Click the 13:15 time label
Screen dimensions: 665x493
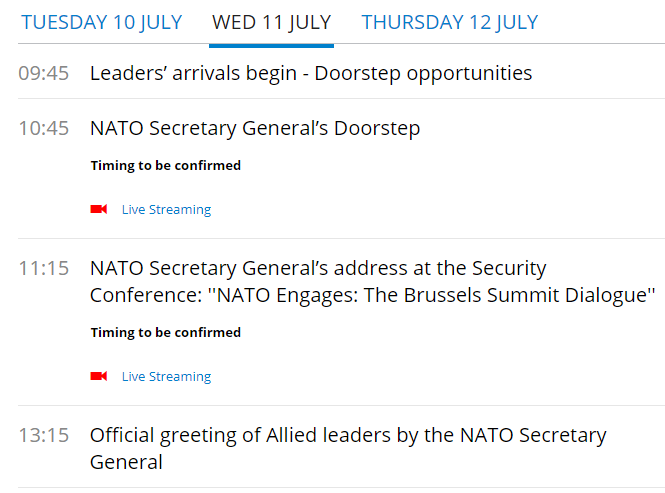pyautogui.click(x=43, y=436)
